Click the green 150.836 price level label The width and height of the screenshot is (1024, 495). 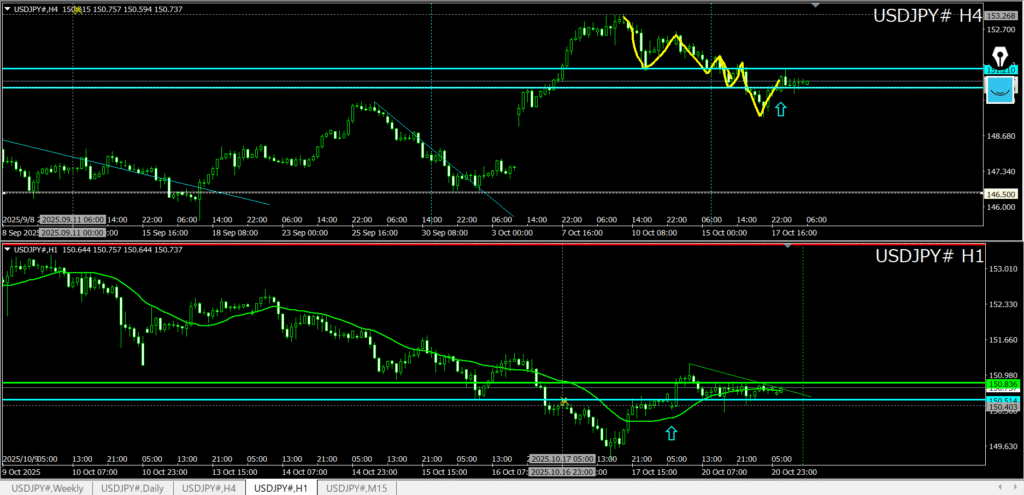point(1002,384)
